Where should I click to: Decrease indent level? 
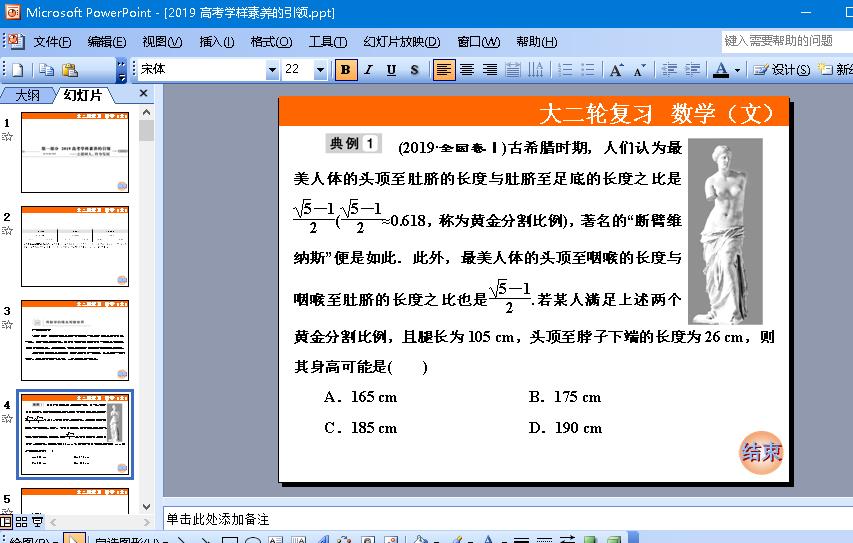coord(669,70)
